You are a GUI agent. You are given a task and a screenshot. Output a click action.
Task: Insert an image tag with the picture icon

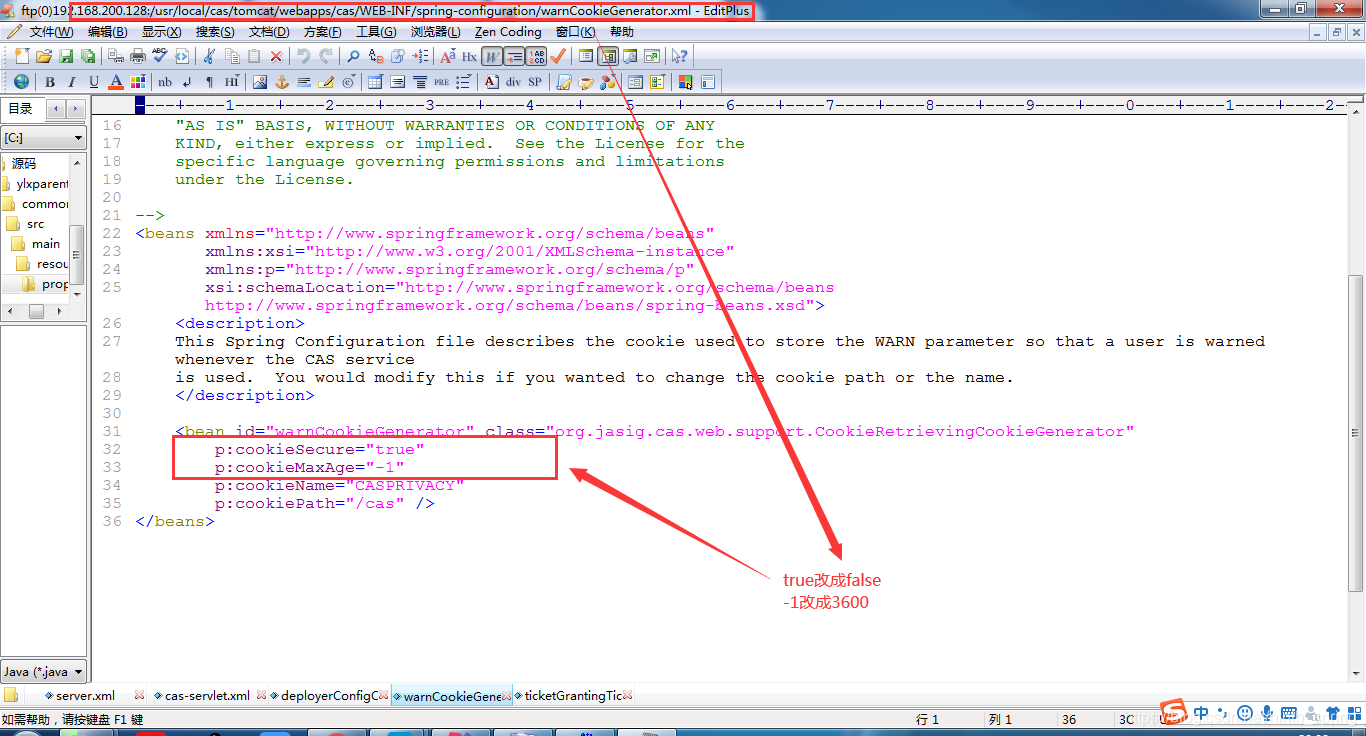pyautogui.click(x=260, y=82)
